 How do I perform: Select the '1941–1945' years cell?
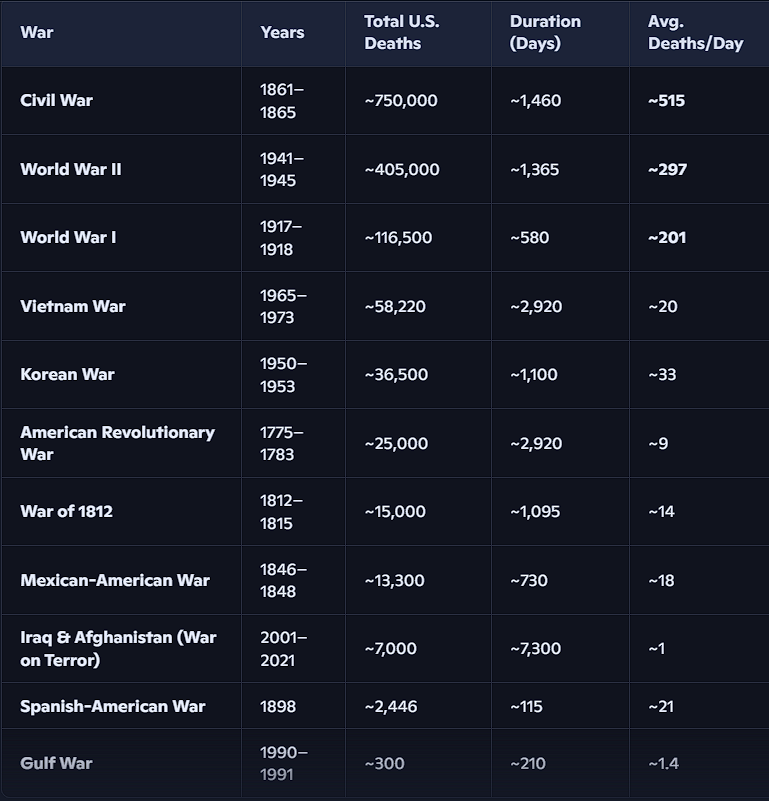[282, 169]
